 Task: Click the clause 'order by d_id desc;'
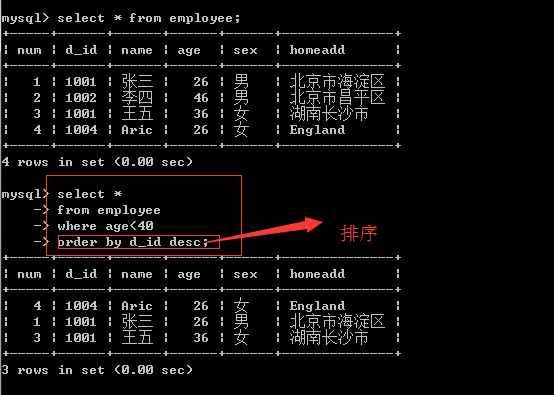click(133, 242)
